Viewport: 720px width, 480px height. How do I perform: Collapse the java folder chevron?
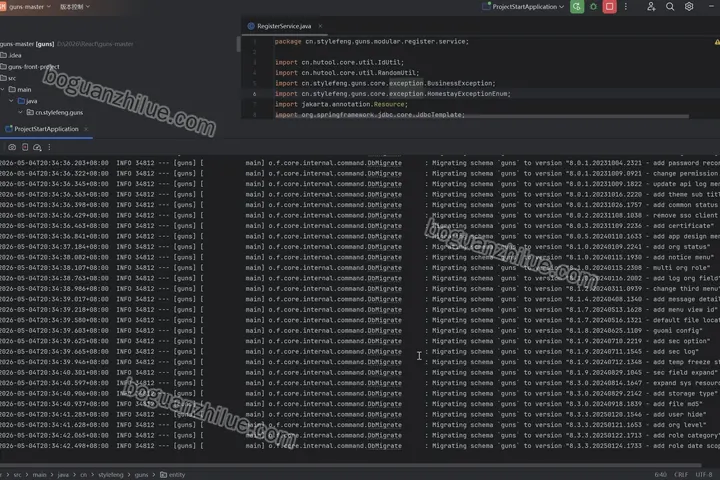coord(11,101)
